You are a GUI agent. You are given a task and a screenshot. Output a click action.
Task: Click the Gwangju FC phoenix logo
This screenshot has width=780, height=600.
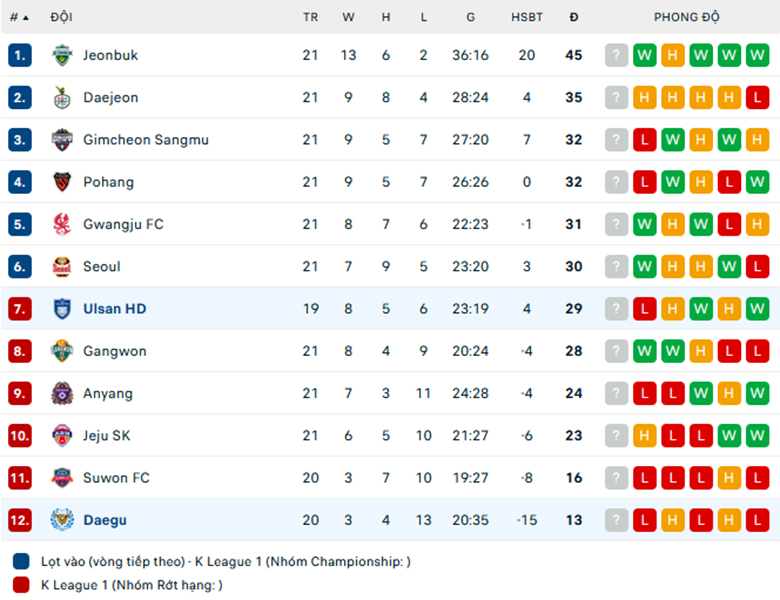click(x=62, y=224)
